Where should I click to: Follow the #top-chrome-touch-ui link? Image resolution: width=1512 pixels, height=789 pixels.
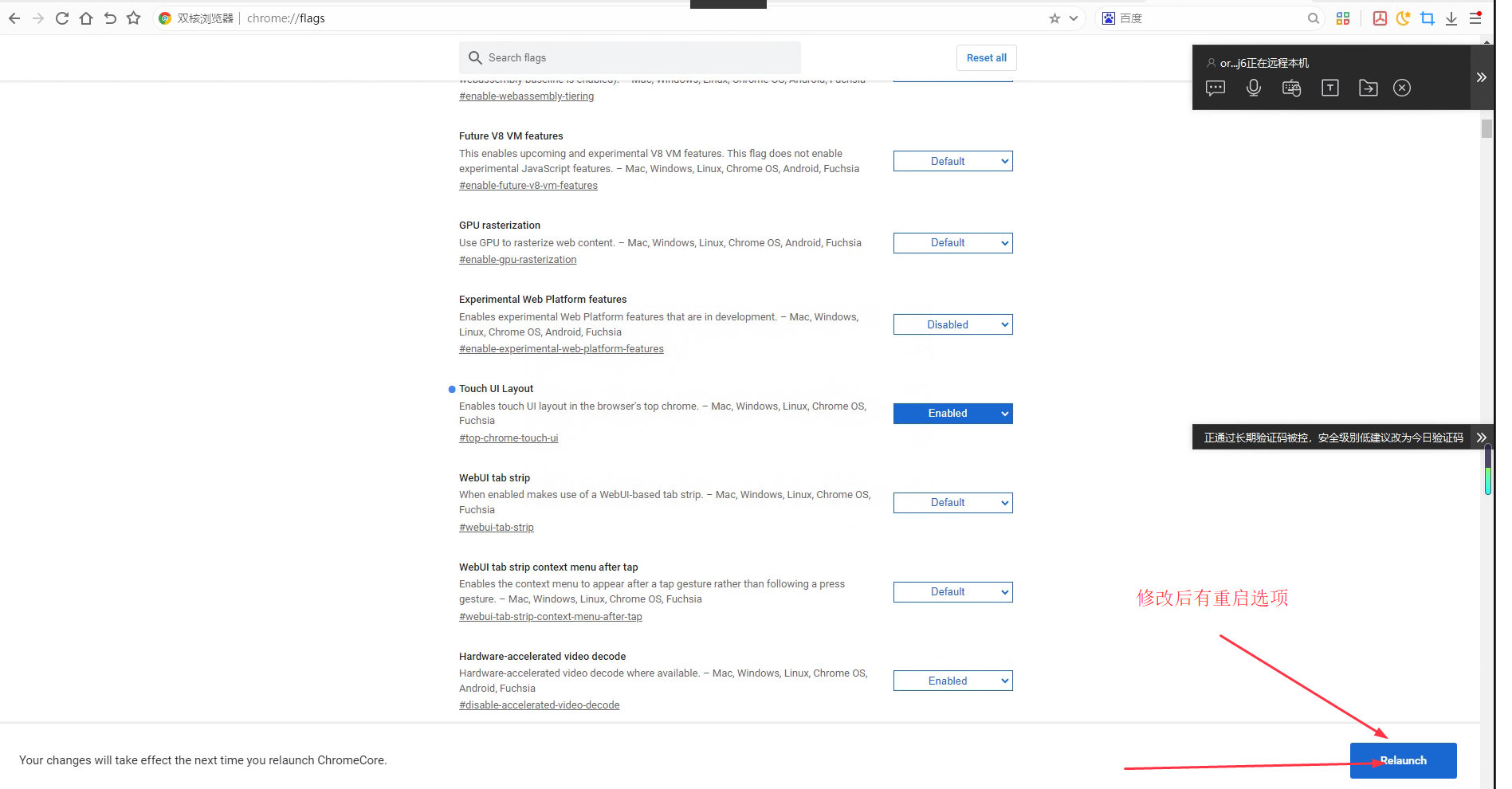tap(509, 438)
